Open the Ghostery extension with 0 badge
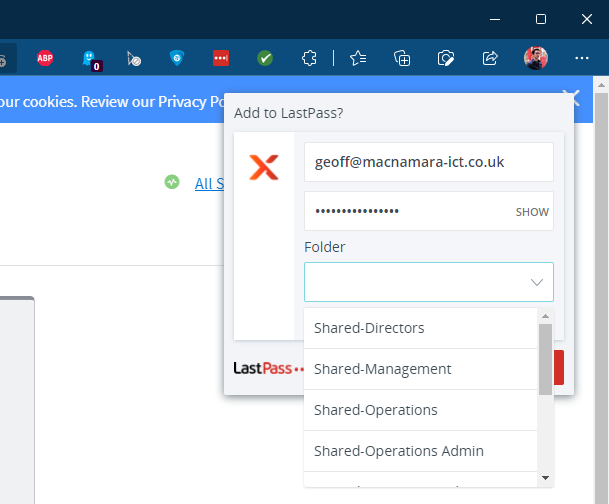Screen dimensions: 609x504 (x=92, y=60)
